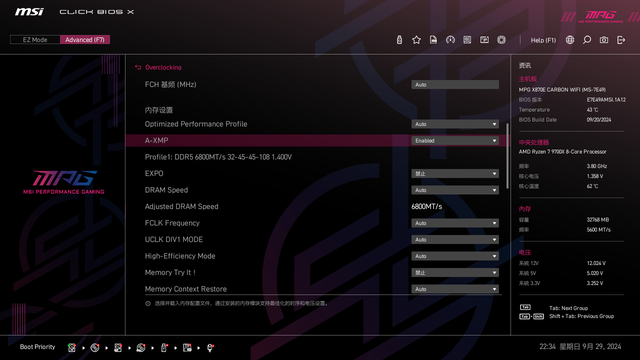Open Memory Context Restore dropdown
Image resolution: width=640 pixels, height=360 pixels.
(x=455, y=289)
